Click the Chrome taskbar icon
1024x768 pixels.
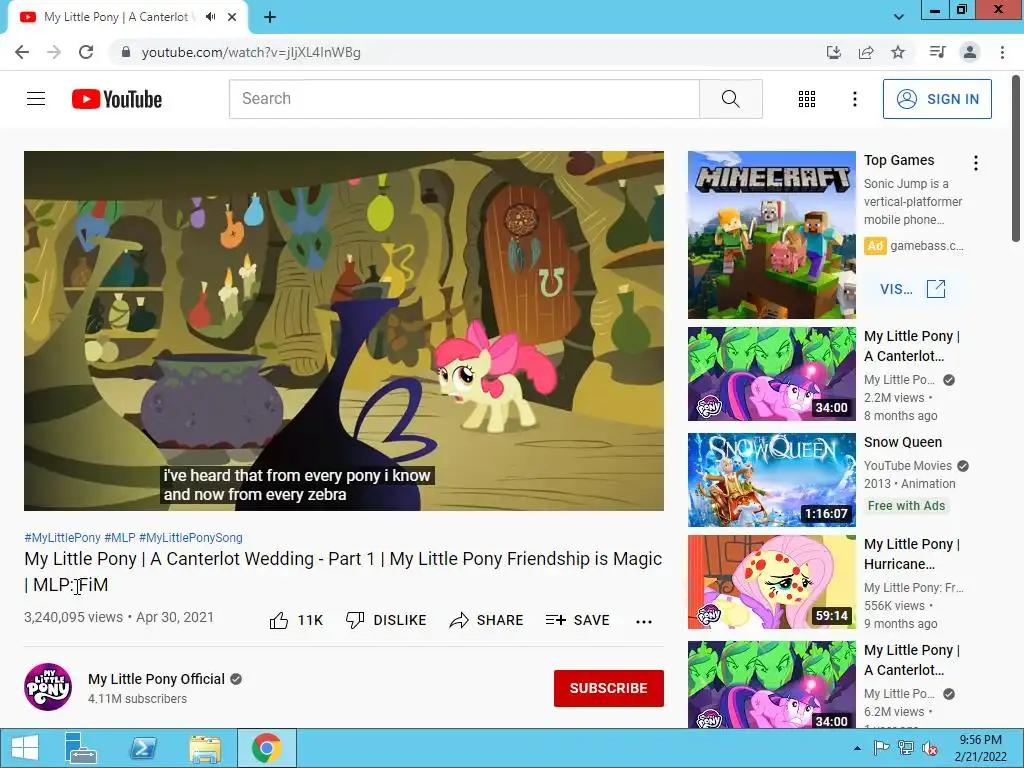[x=266, y=748]
